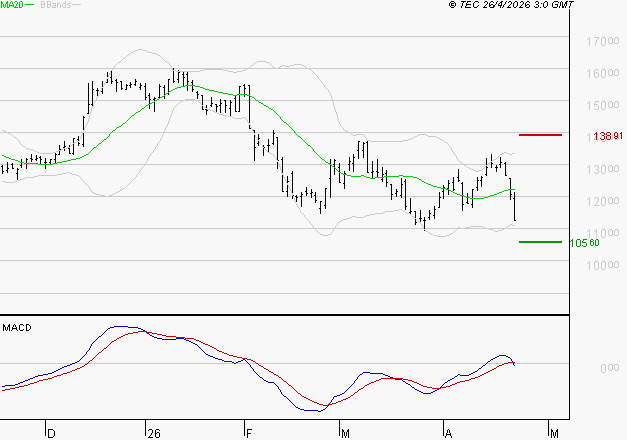Click the D month marker on time axis

click(x=51, y=434)
